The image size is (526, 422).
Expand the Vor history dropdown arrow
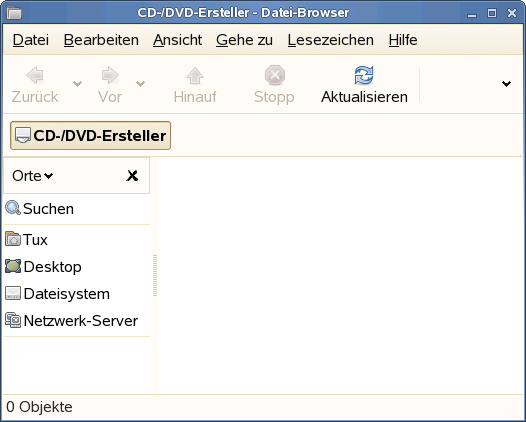pyautogui.click(x=141, y=84)
